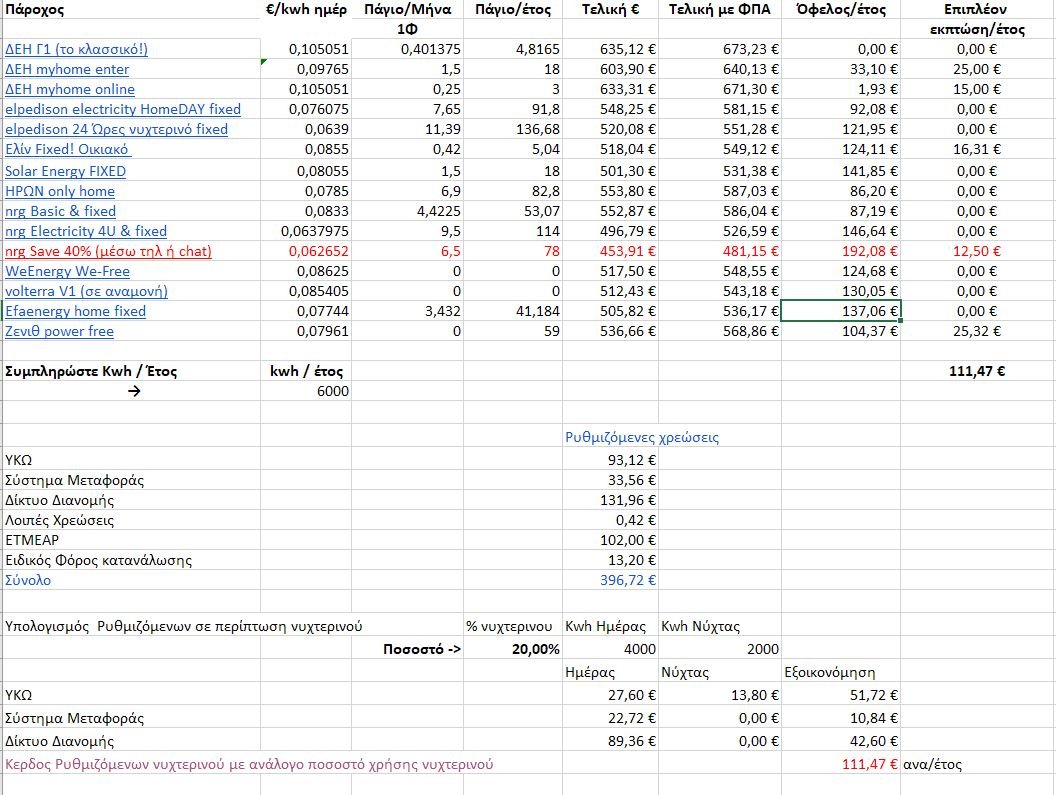
Task: Select the red value 192,08 €
Action: [840, 251]
